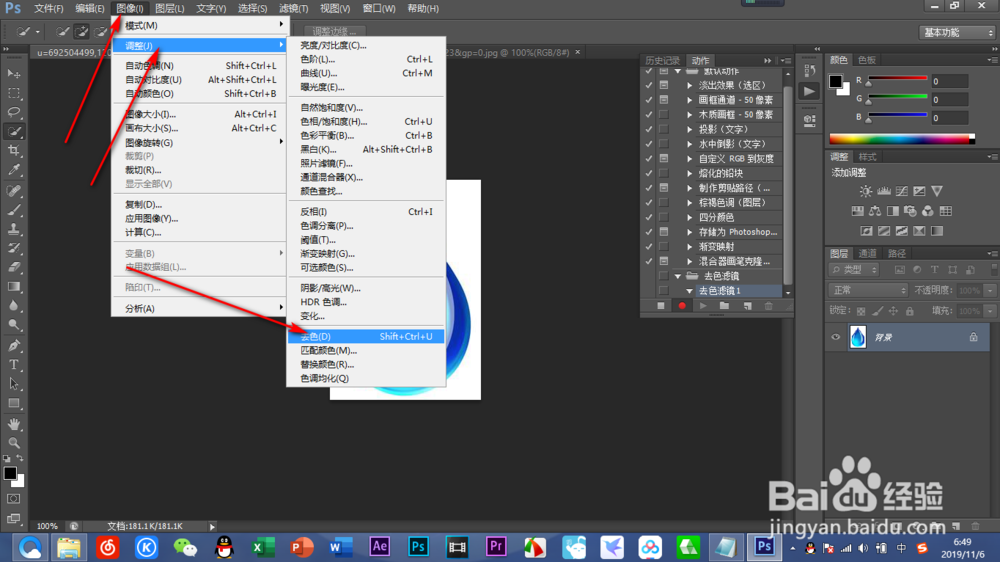The width and height of the screenshot is (1000, 562).
Task: Select the Zoom tool in toolbox
Action: tap(13, 443)
